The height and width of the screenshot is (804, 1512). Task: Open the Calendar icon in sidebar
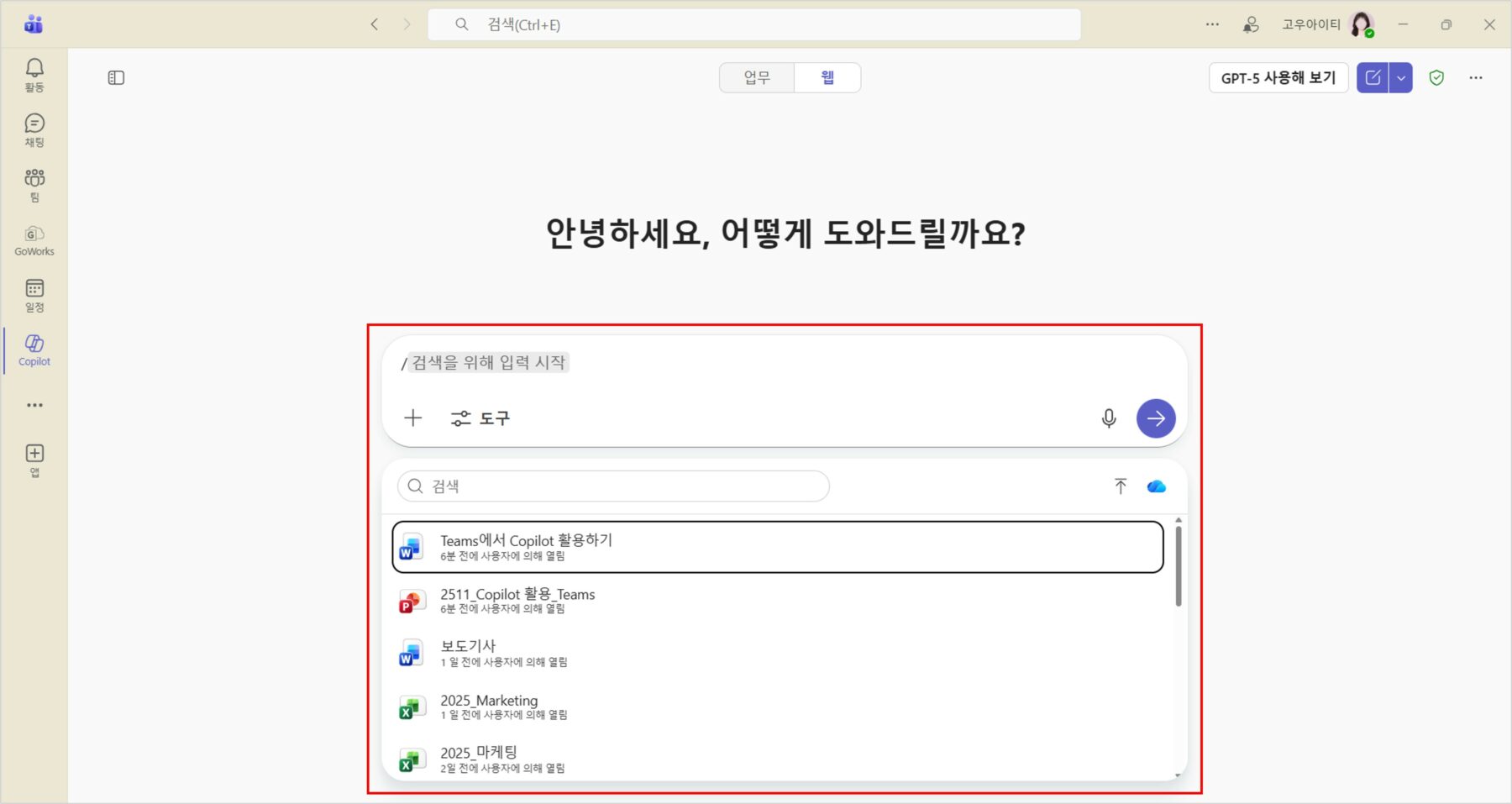pos(34,295)
